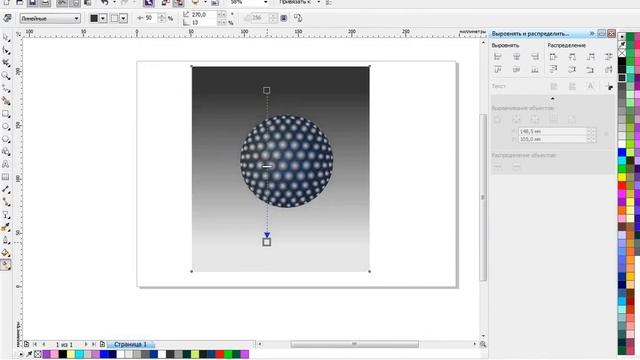640x360 pixels.
Task: Open the Линейные fill type dropdown
Action: point(50,18)
